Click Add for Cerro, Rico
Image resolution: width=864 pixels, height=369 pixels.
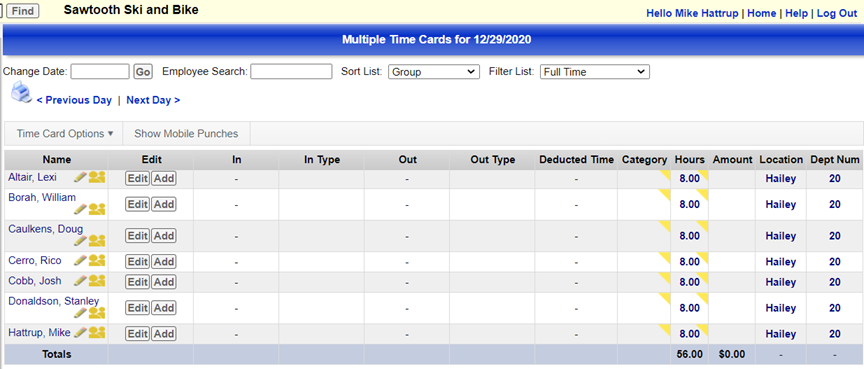[x=164, y=262]
